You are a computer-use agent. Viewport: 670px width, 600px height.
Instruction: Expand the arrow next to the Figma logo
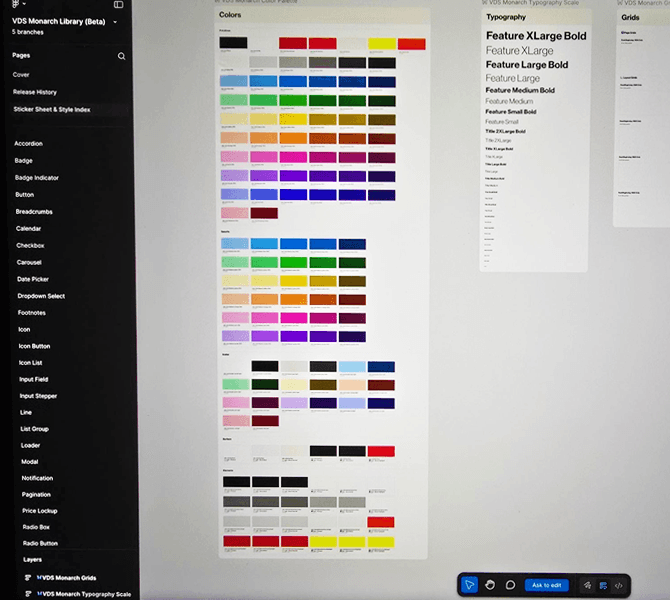pyautogui.click(x=24, y=4)
